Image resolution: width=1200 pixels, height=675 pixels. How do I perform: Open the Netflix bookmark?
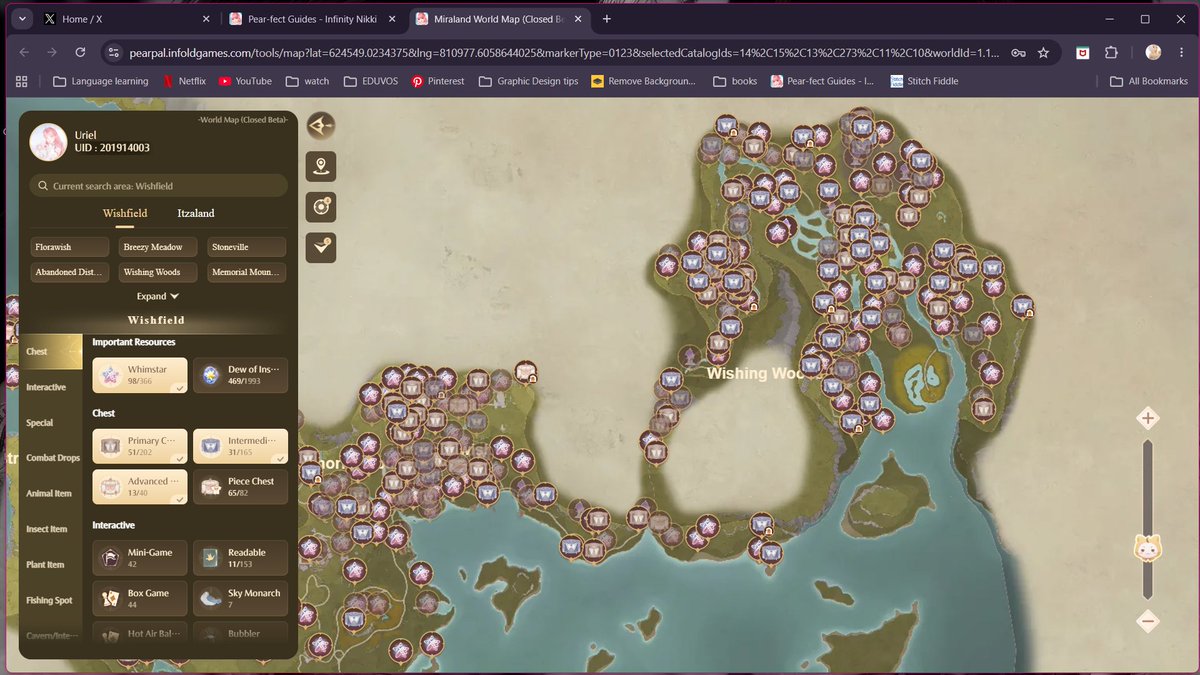tap(184, 81)
